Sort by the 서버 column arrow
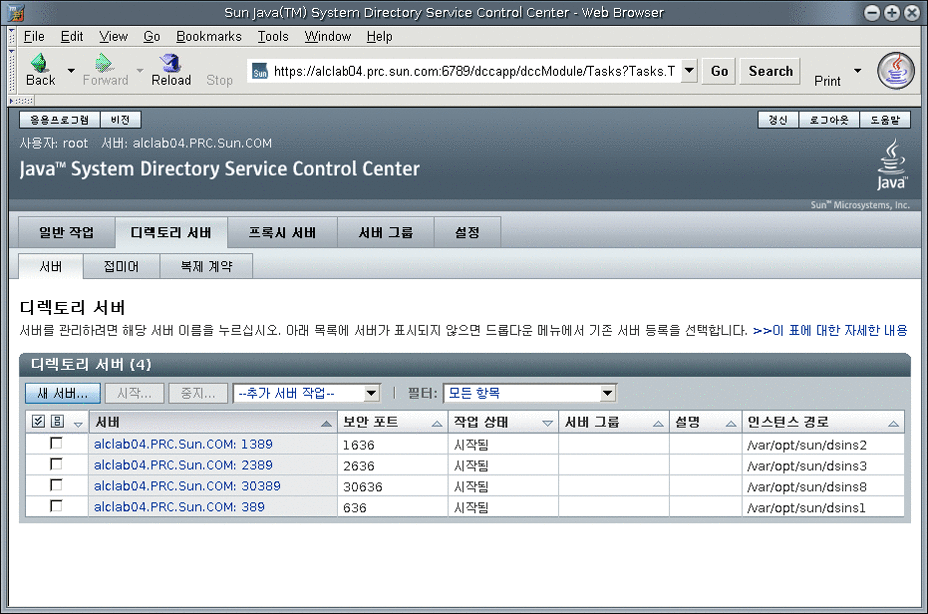The image size is (928, 614). 326,423
